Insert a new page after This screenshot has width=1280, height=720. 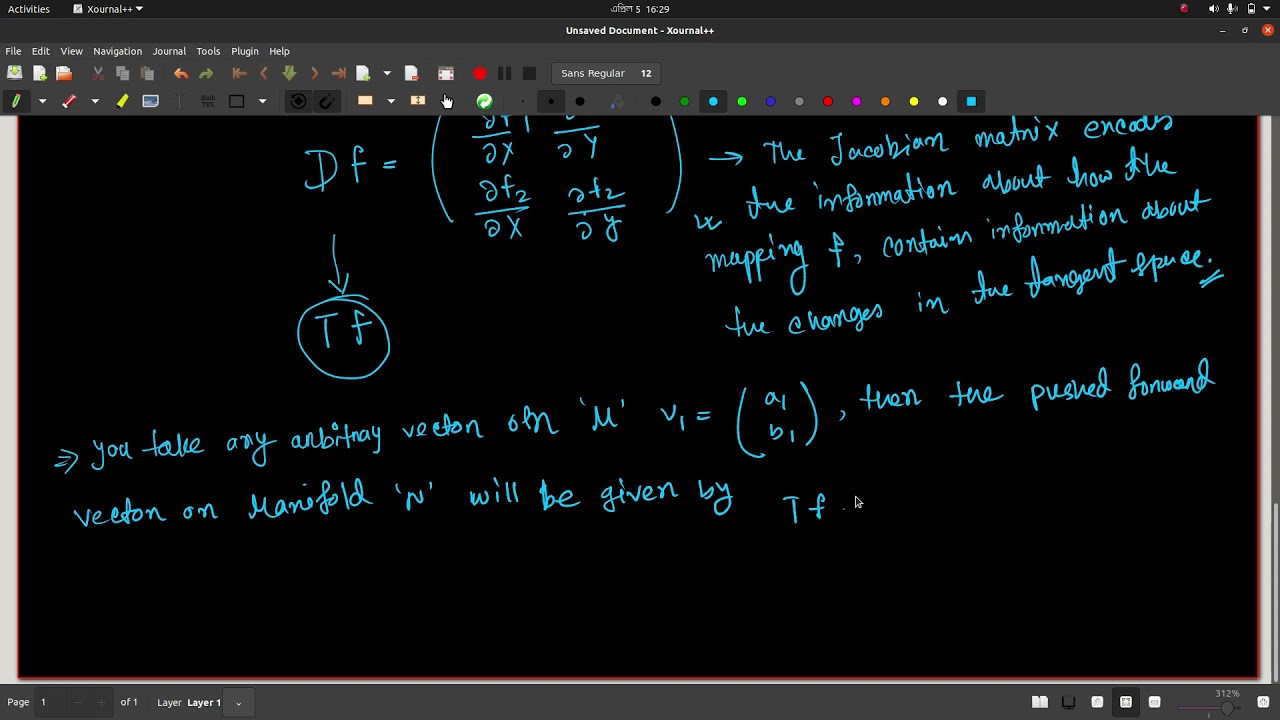(364, 73)
